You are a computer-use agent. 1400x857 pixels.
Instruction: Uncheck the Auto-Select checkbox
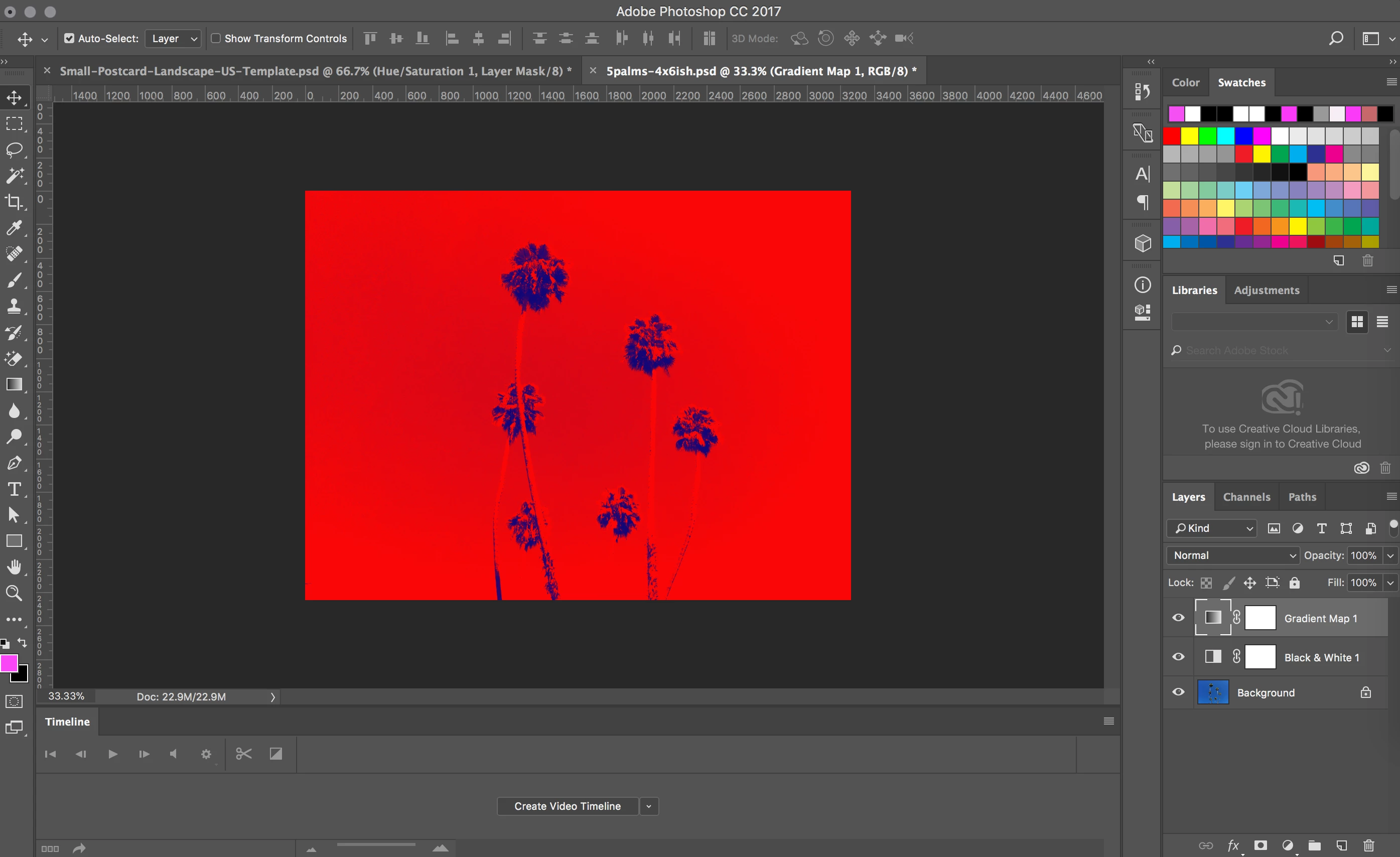(x=69, y=38)
